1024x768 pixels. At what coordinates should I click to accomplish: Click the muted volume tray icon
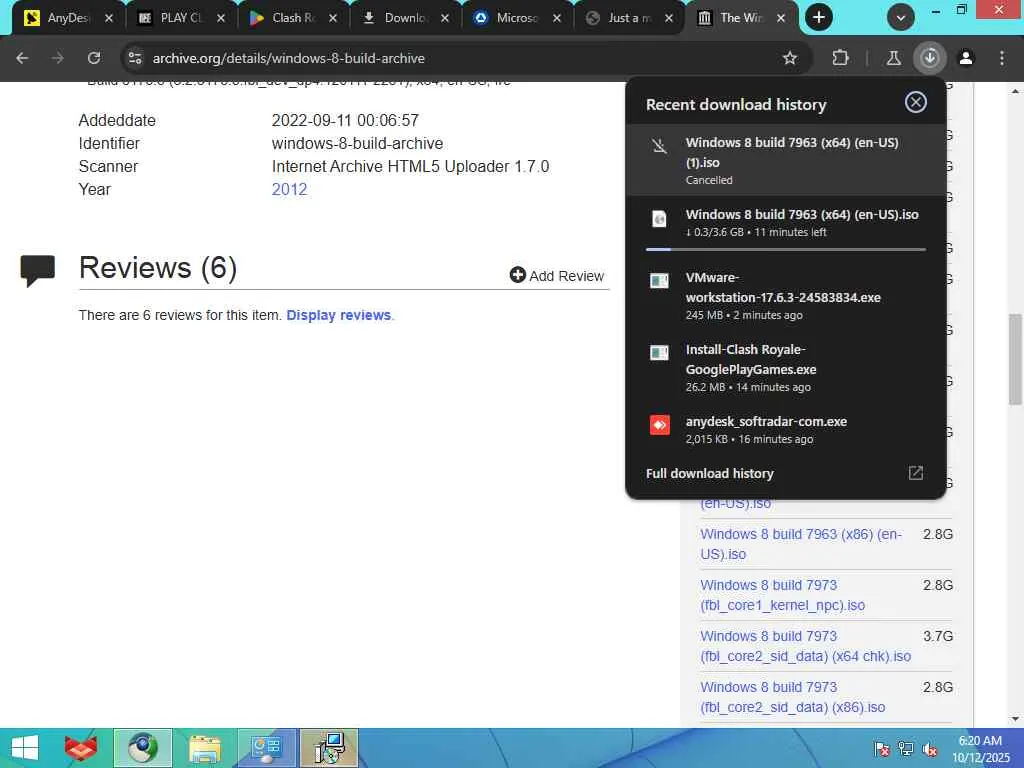[x=929, y=748]
